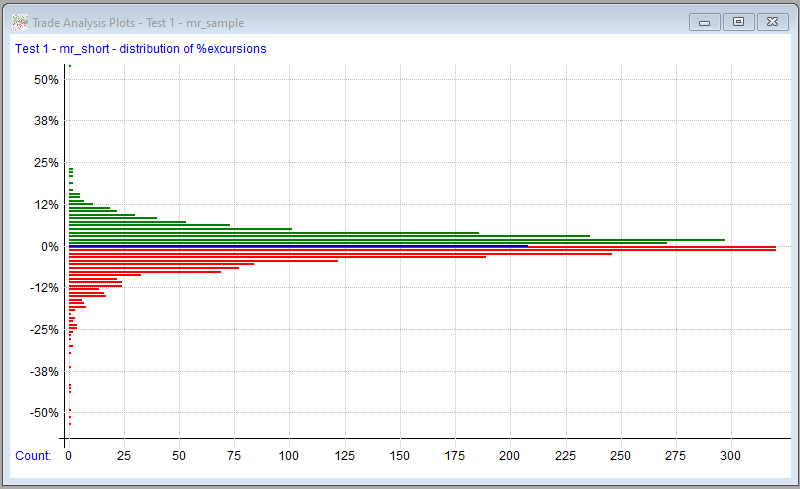This screenshot has height=489, width=800.
Task: Click the 'distribution of %excursions' chart title
Action: click(140, 48)
